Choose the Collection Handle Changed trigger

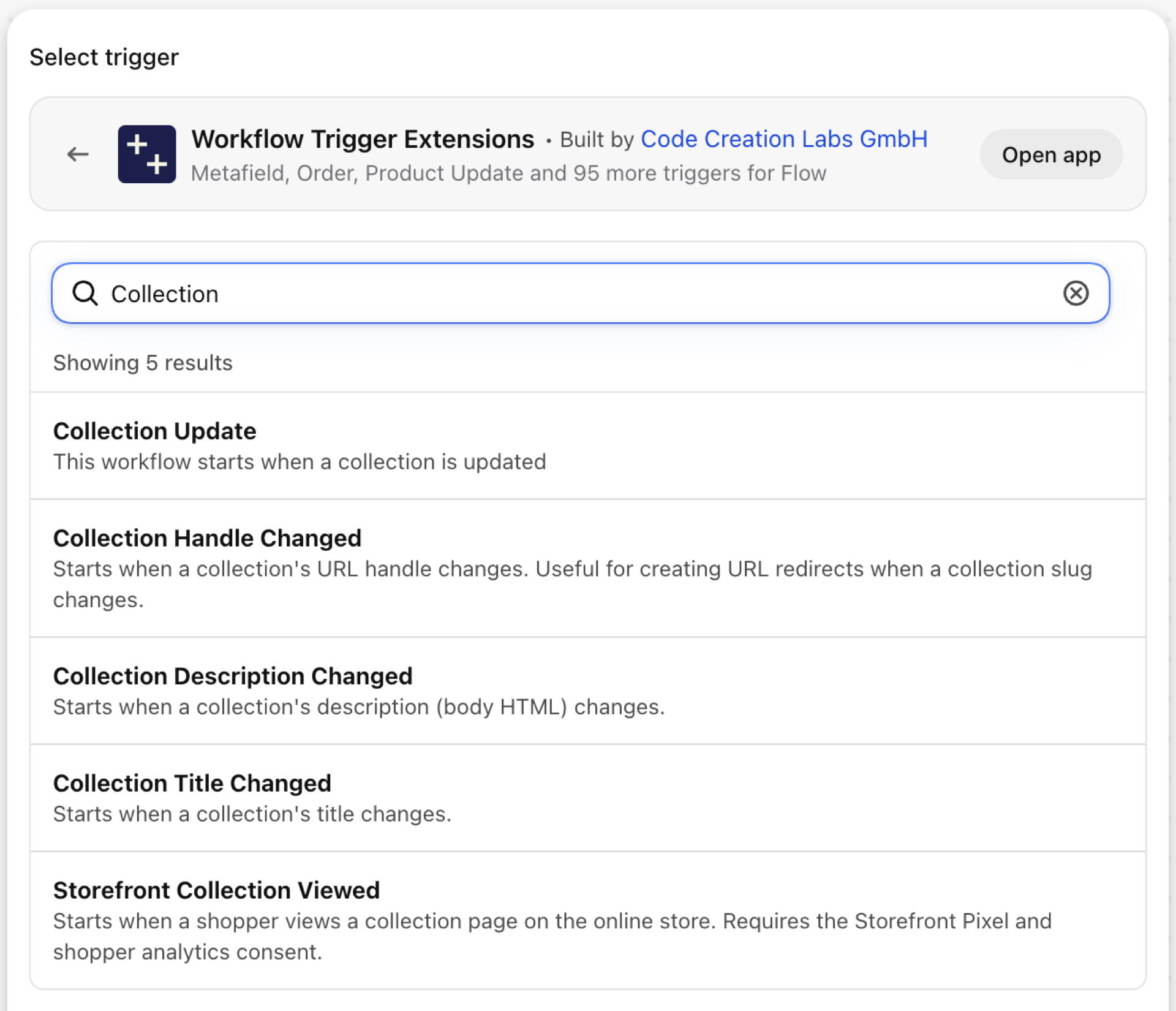(x=588, y=569)
